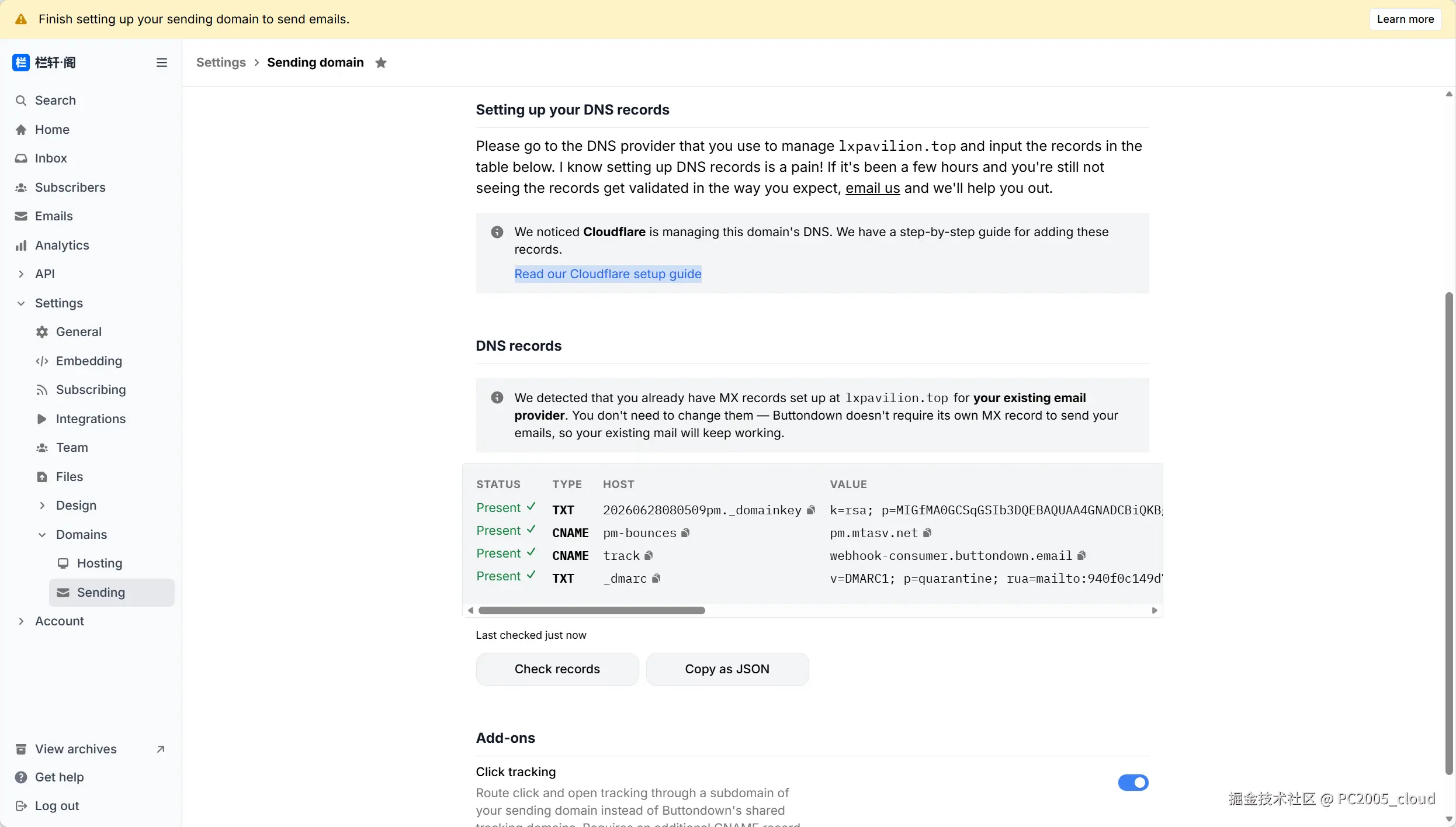
Task: Expand the API section chevron
Action: tap(21, 274)
